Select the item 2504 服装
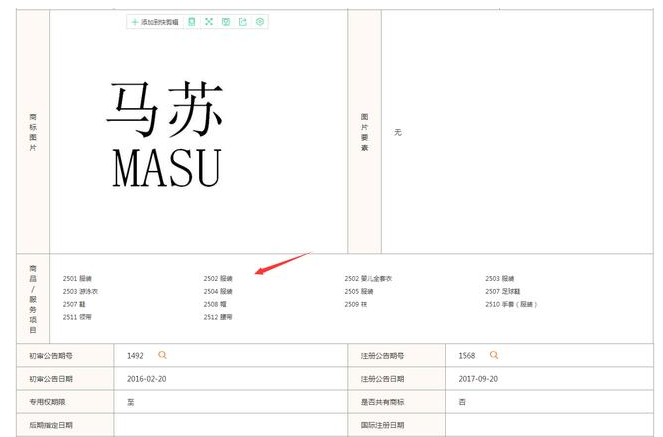The height and width of the screenshot is (437, 663). click(218, 291)
